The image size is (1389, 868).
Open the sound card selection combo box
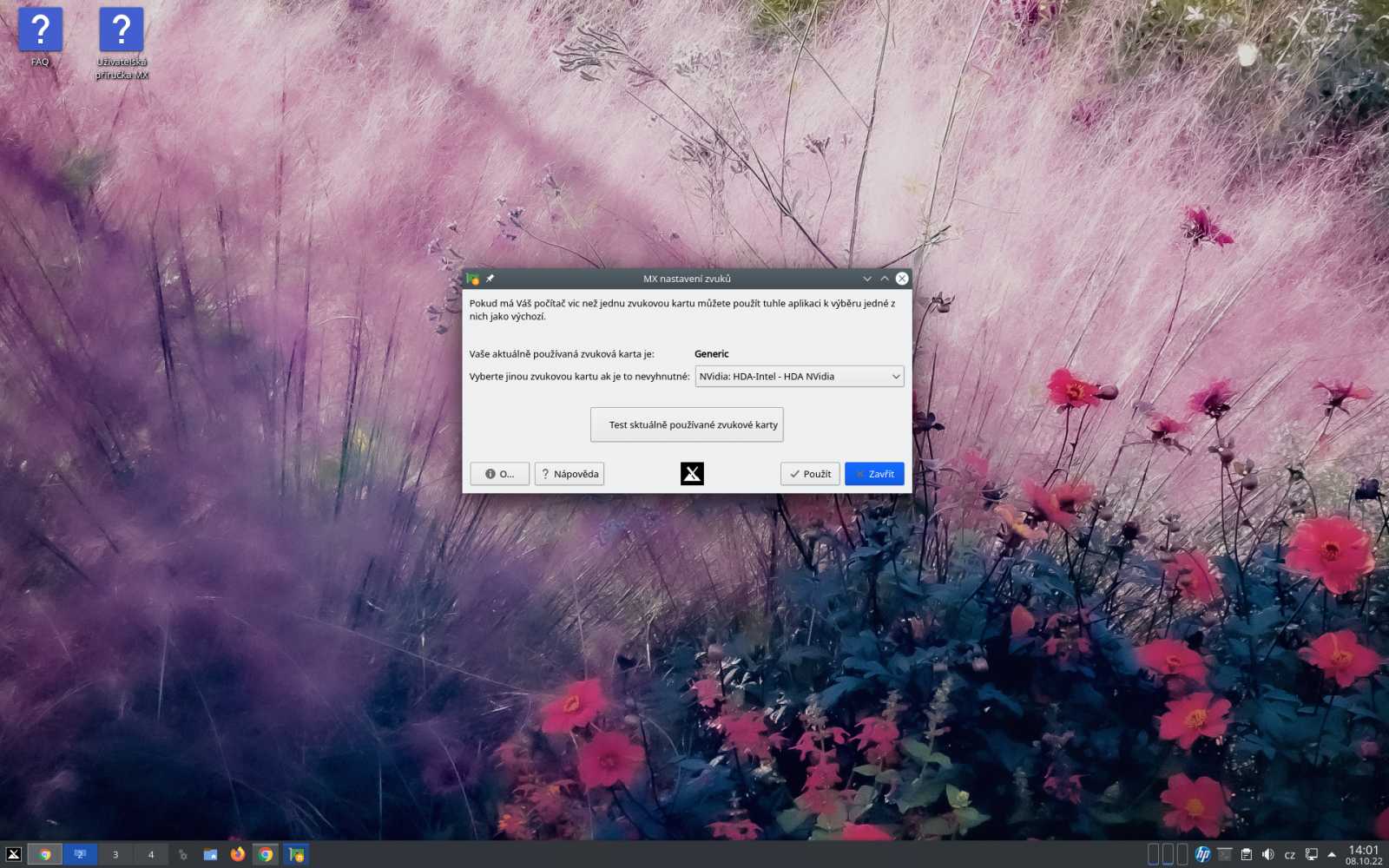(799, 376)
